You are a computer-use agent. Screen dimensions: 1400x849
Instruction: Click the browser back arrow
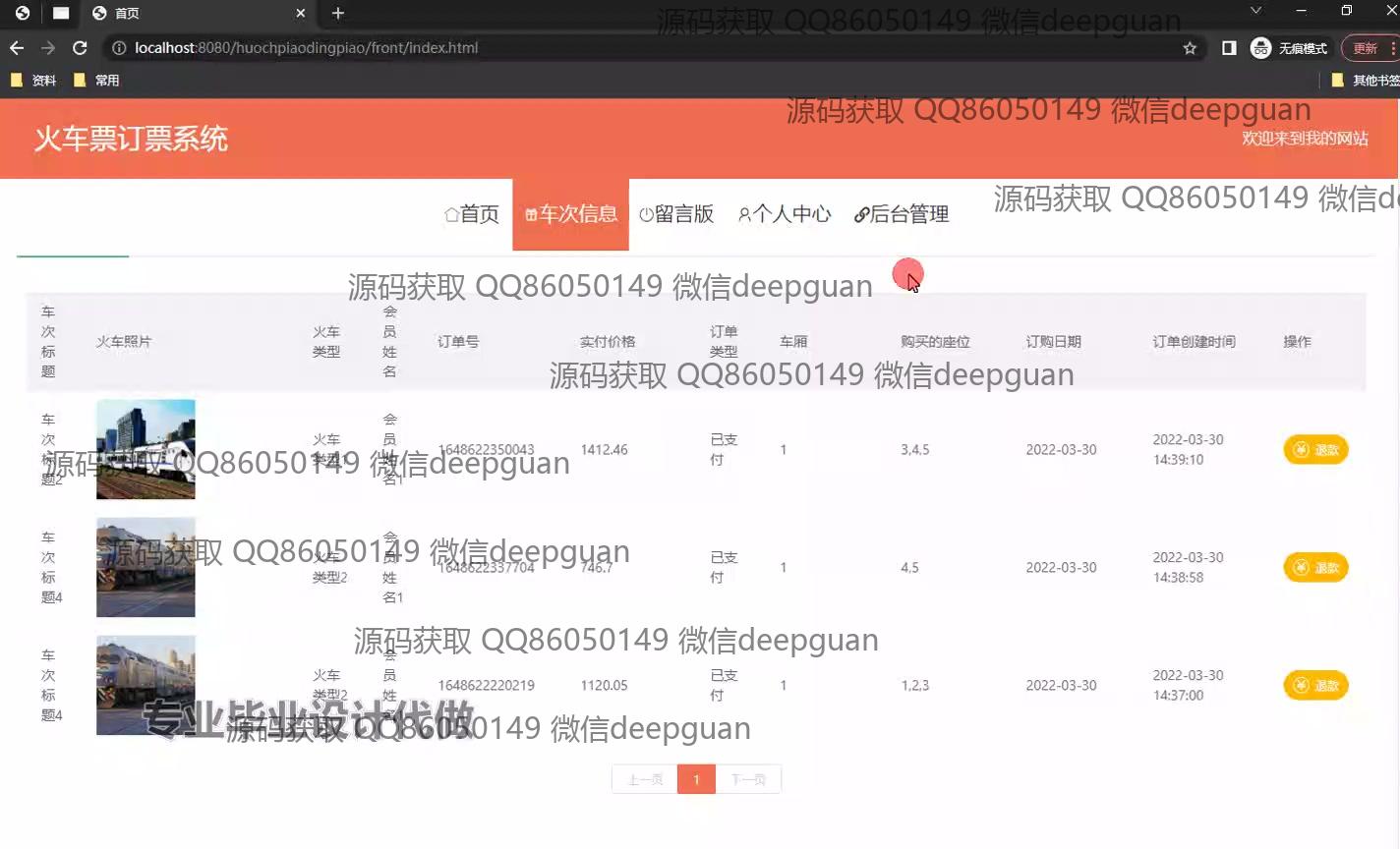(17, 47)
